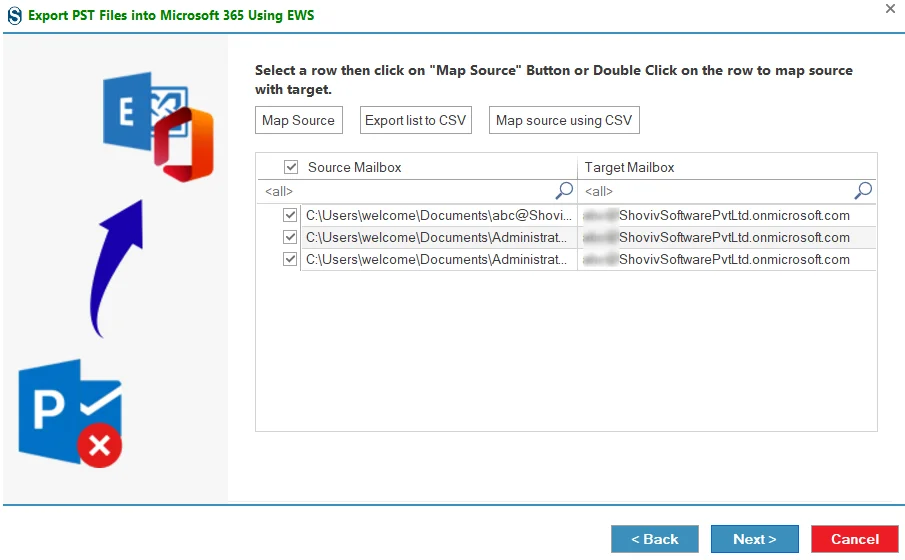This screenshot has height=560, width=905.
Task: Sort by Source Mailbox column header
Action: coord(354,167)
